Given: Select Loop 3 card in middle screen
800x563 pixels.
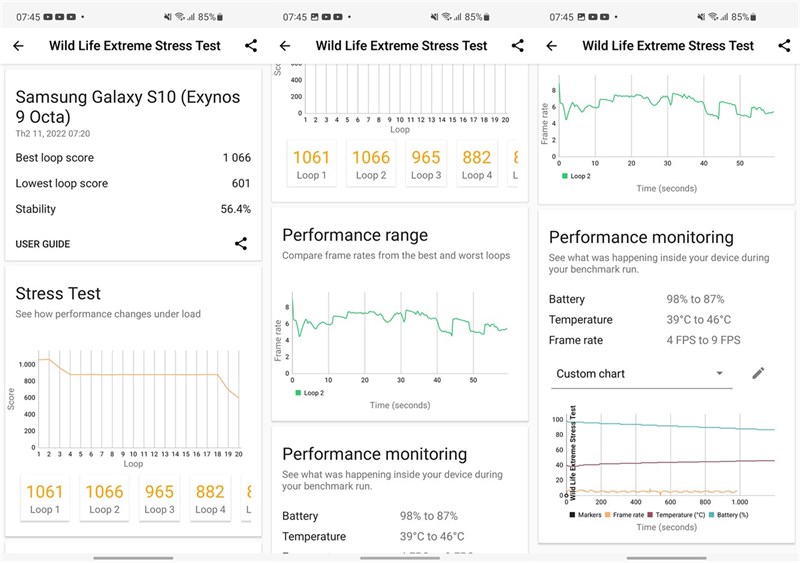Looking at the screenshot, I should coord(426,164).
